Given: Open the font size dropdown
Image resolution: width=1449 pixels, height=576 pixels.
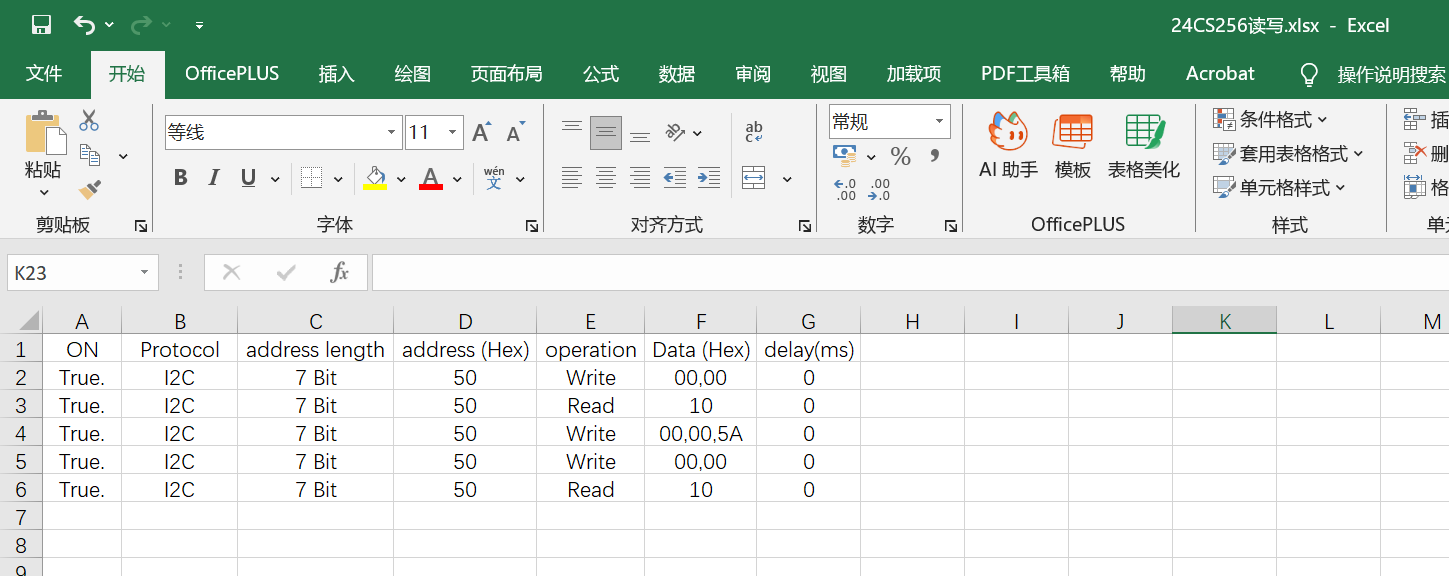Looking at the screenshot, I should [452, 132].
